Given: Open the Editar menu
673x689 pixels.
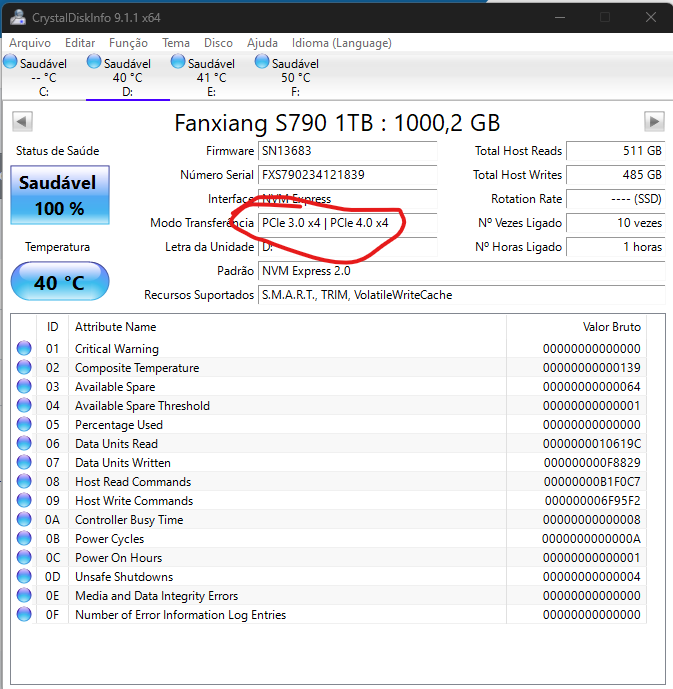Looking at the screenshot, I should click(80, 43).
